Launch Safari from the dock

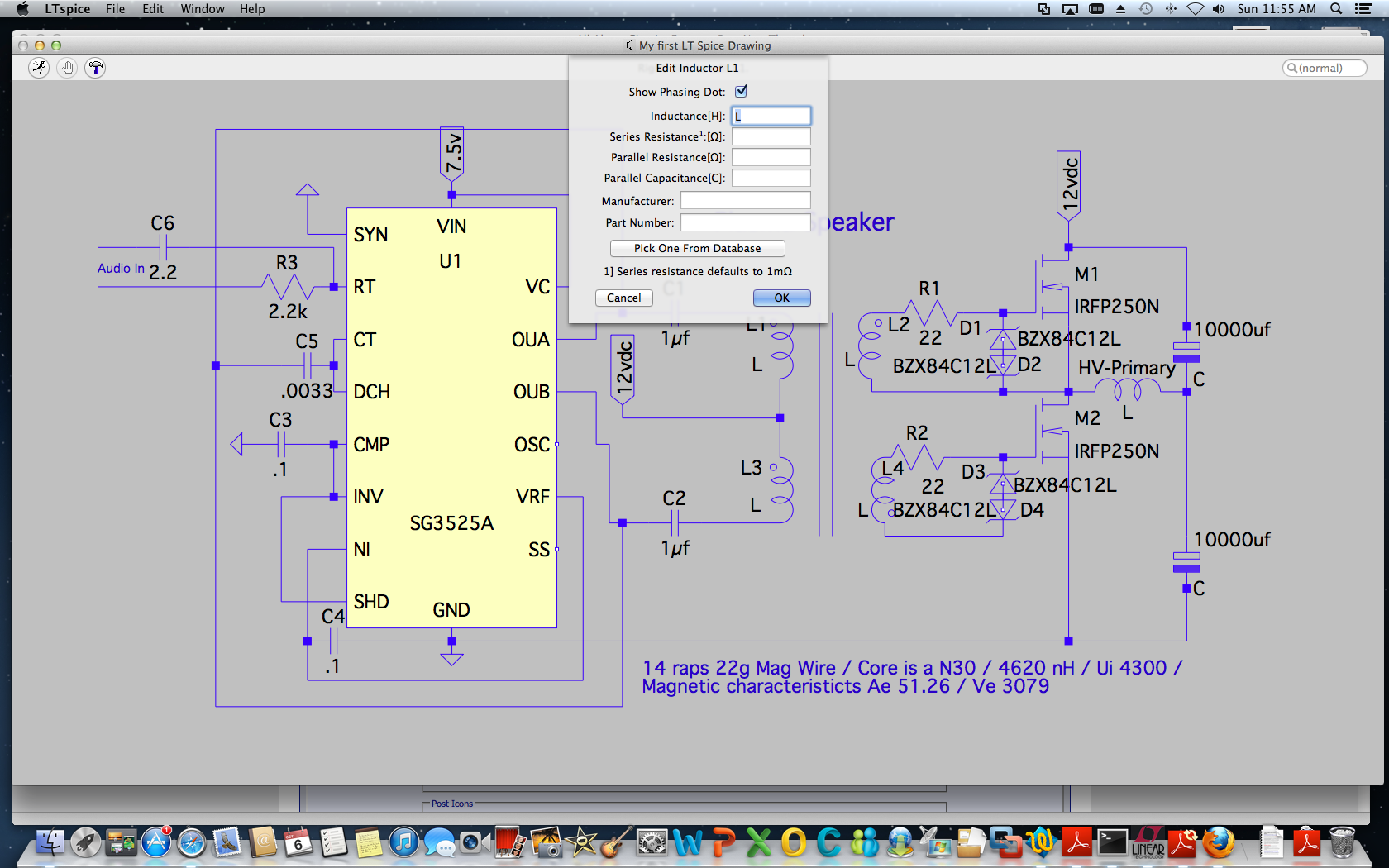(x=192, y=842)
